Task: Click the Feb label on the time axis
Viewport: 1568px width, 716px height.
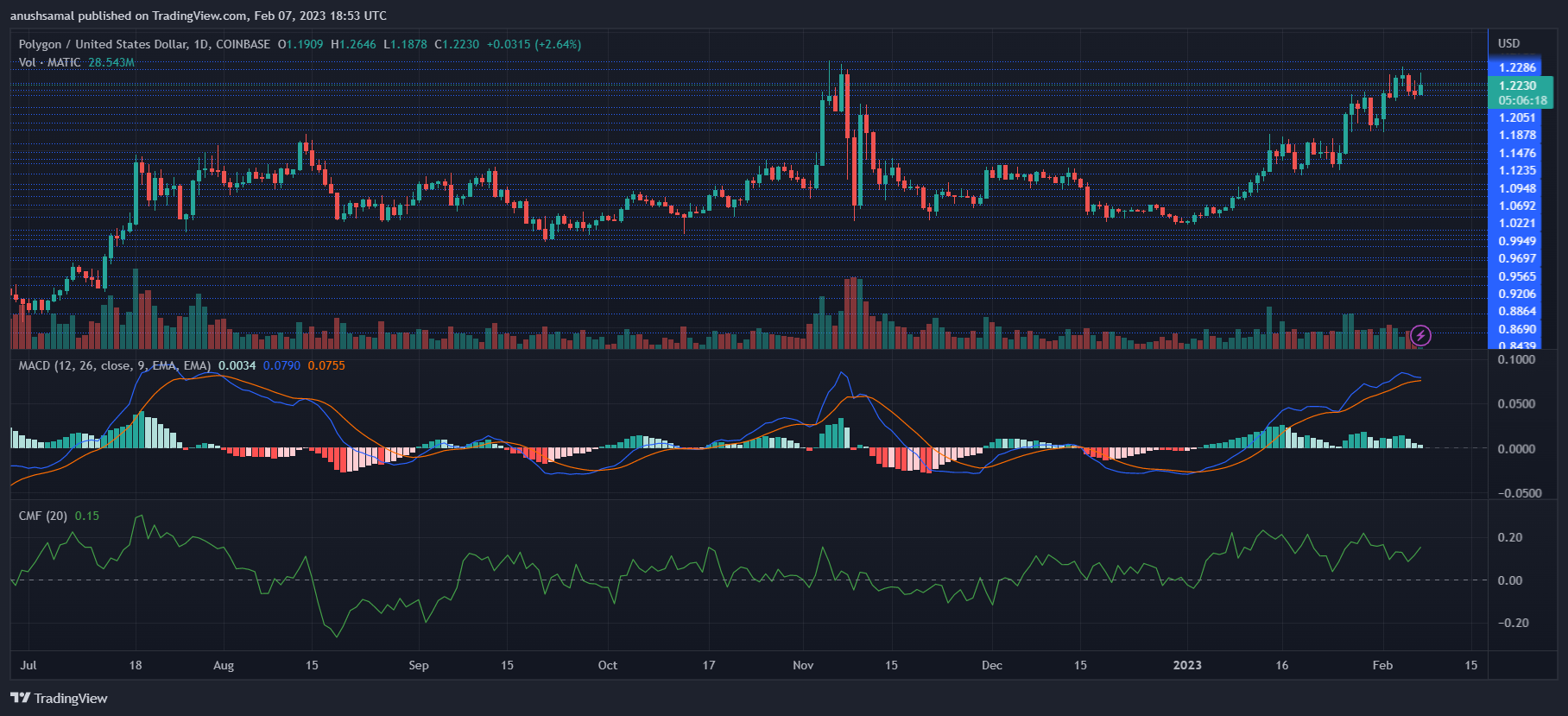Action: (1382, 665)
